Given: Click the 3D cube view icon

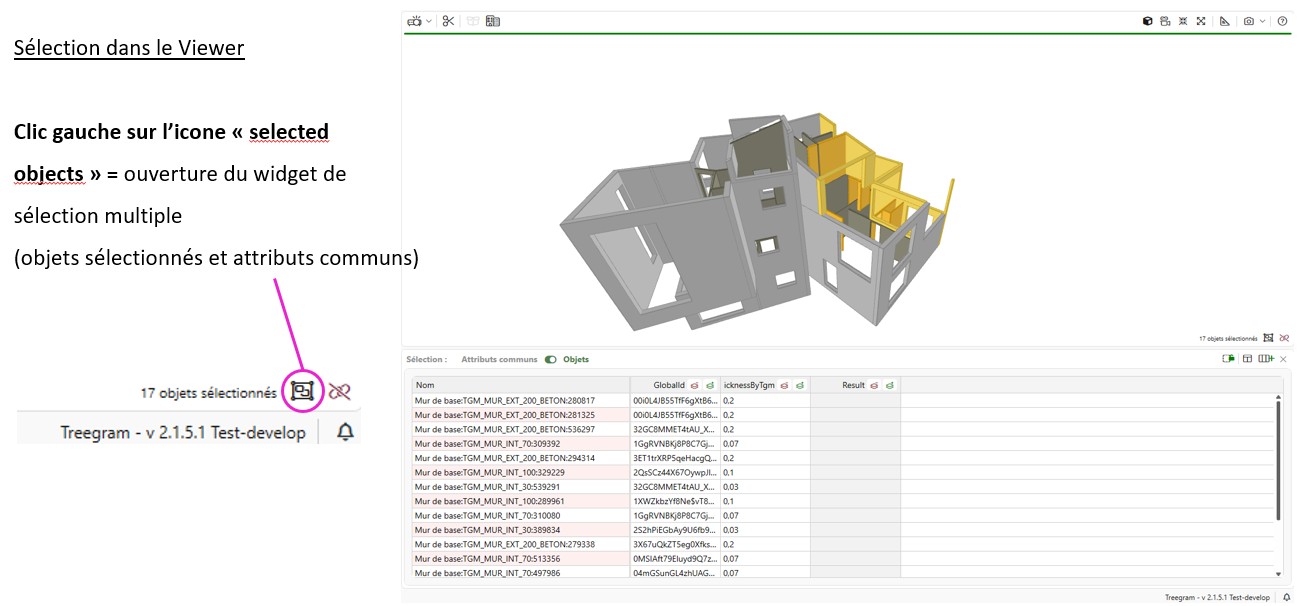Looking at the screenshot, I should tap(1148, 21).
